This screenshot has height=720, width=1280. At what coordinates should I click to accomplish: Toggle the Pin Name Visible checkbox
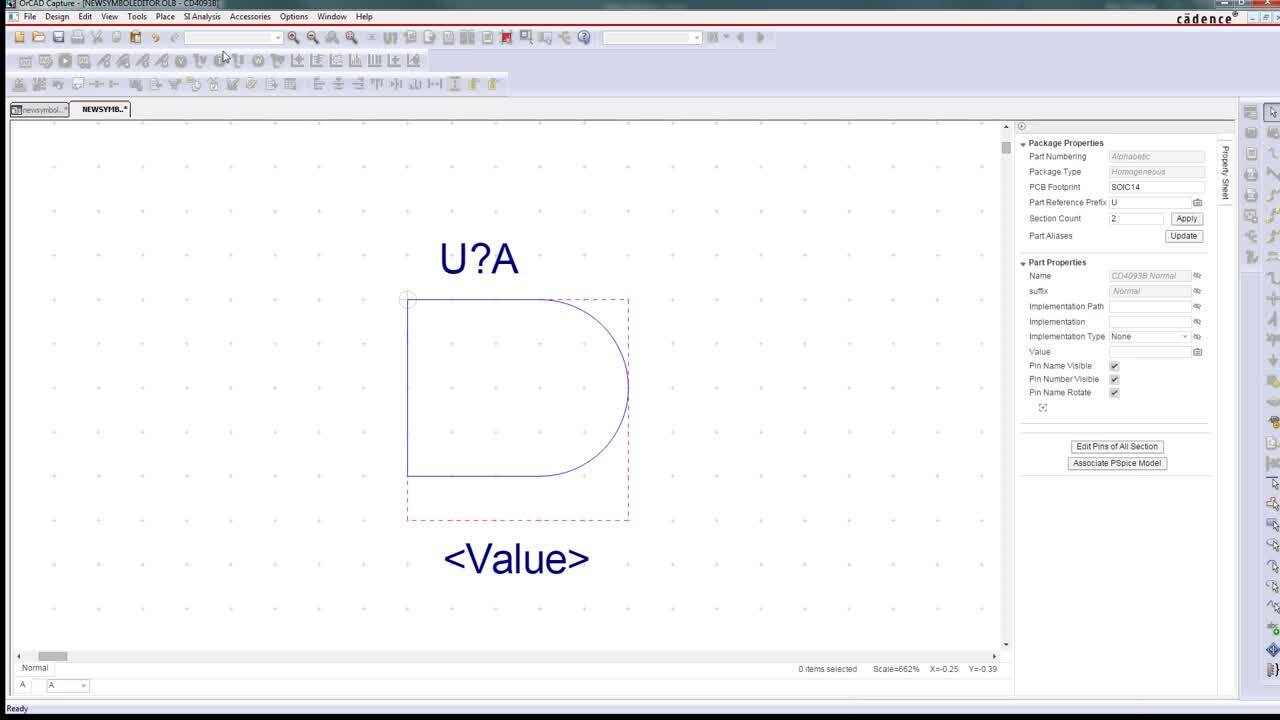(1114, 366)
